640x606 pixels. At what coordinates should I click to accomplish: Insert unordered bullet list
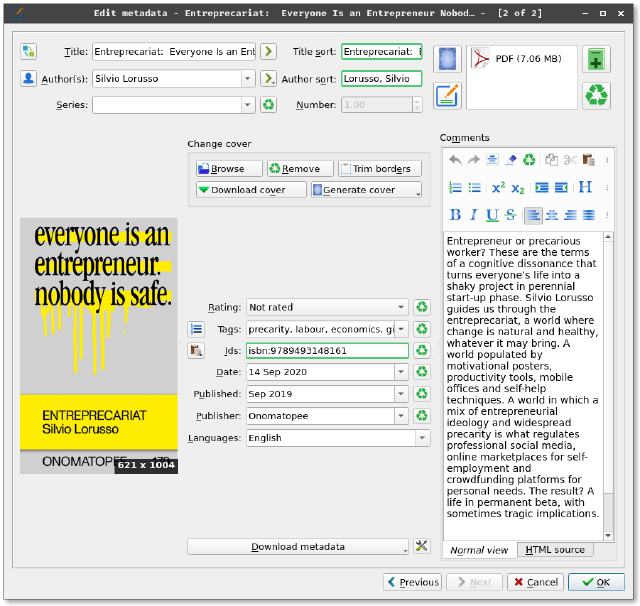pyautogui.click(x=474, y=188)
